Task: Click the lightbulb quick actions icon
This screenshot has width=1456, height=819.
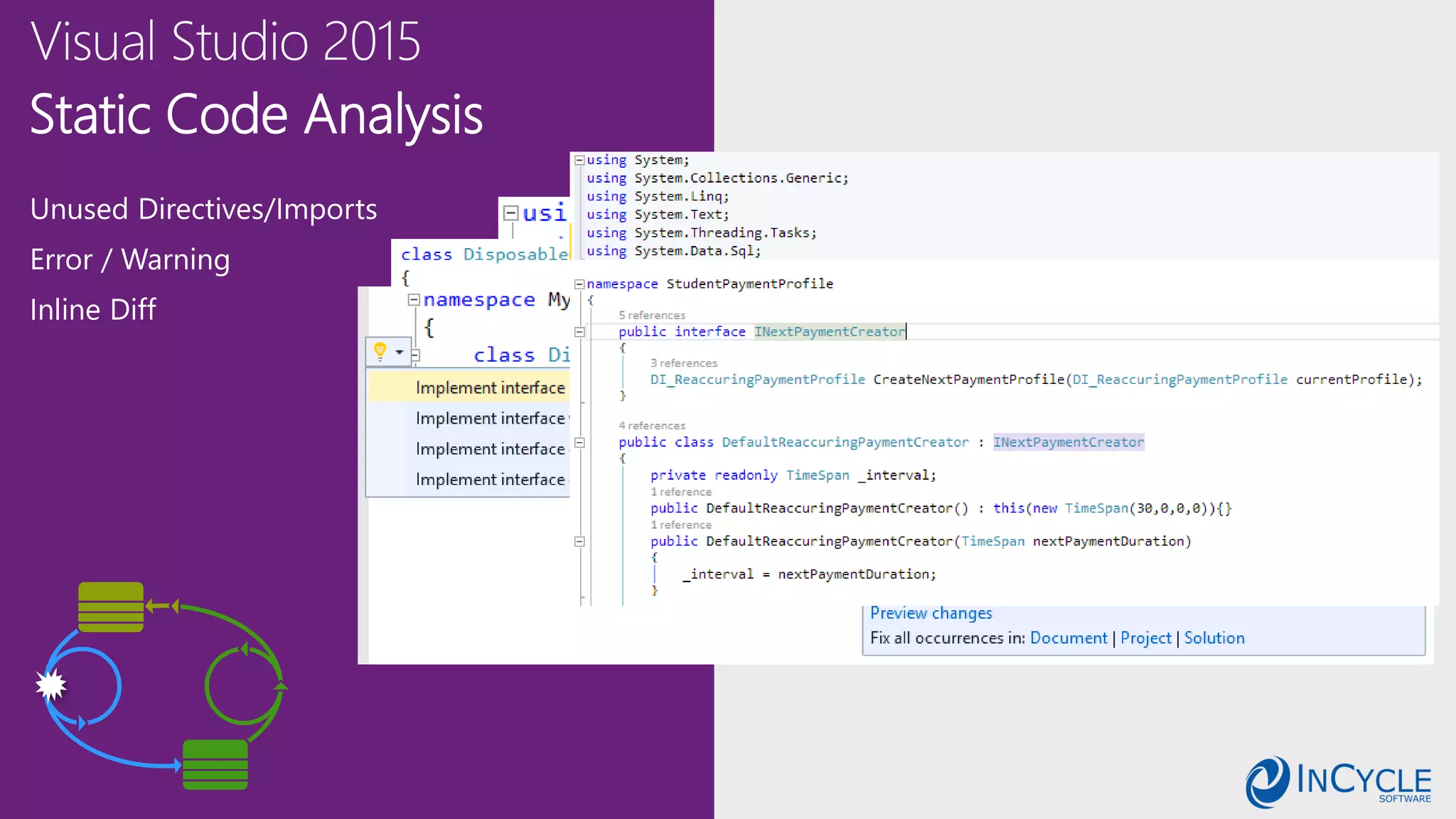Action: [x=380, y=351]
